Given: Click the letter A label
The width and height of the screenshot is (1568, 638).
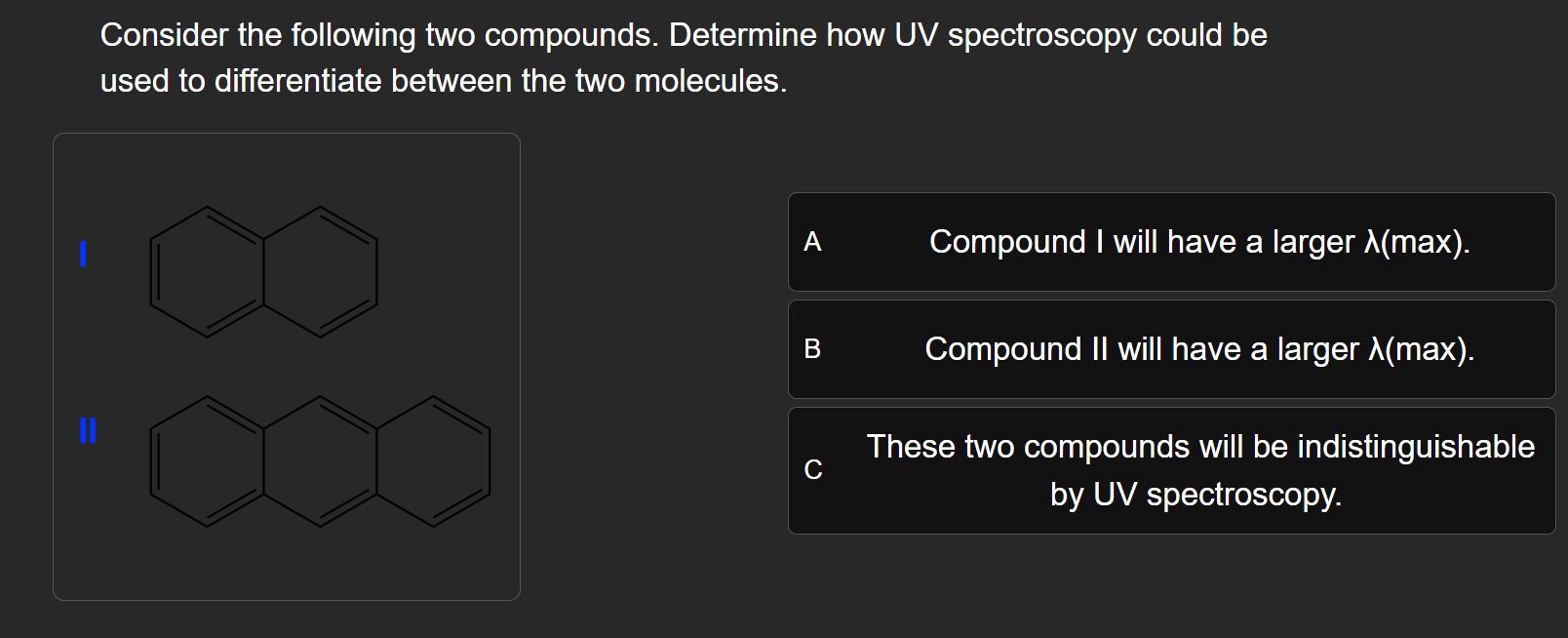Looking at the screenshot, I should (813, 243).
